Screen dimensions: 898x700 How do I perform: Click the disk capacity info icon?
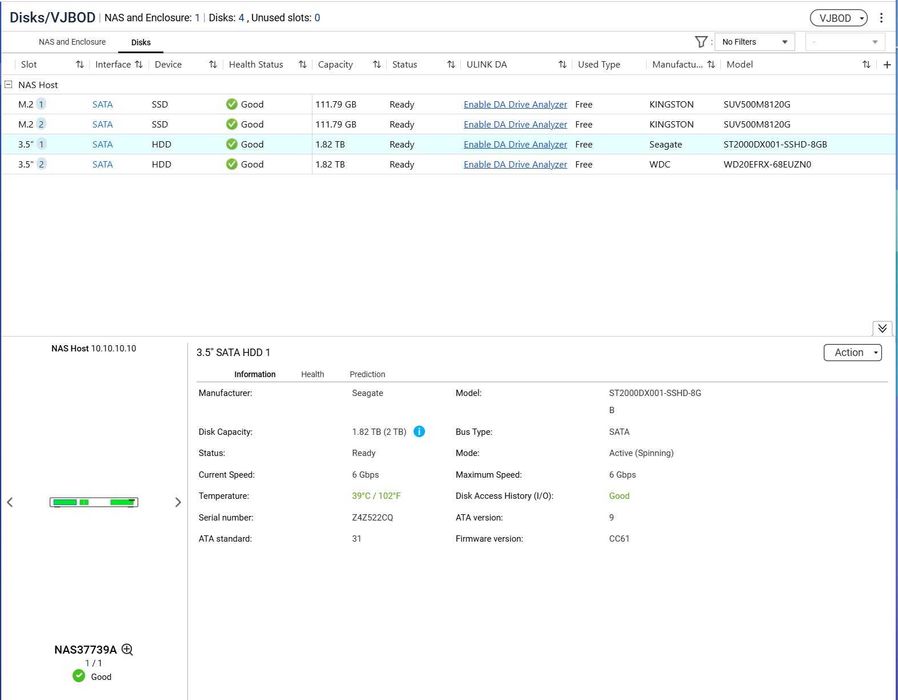click(419, 431)
